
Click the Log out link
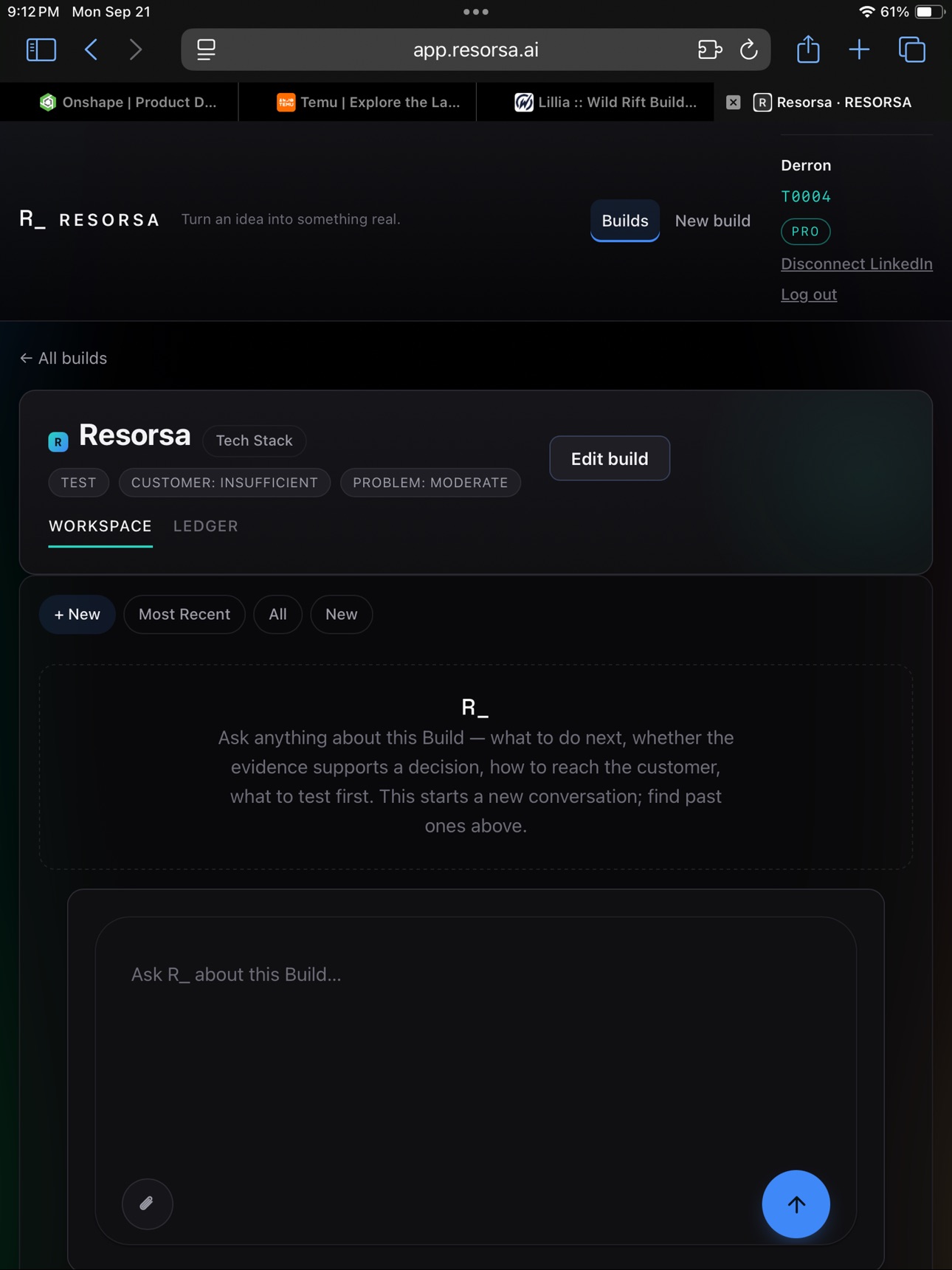tap(809, 294)
